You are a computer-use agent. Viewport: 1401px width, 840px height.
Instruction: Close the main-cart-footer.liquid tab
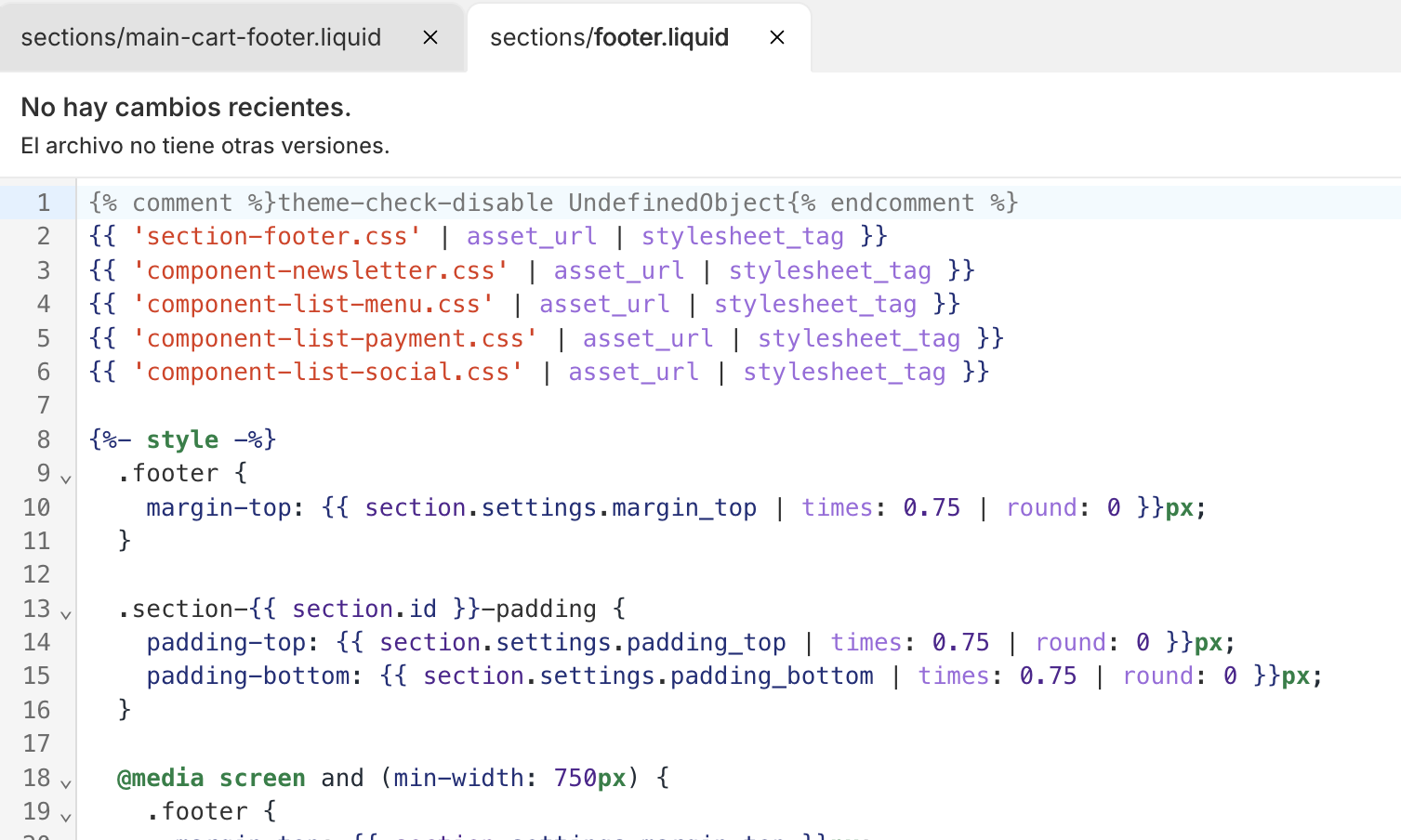[x=430, y=37]
